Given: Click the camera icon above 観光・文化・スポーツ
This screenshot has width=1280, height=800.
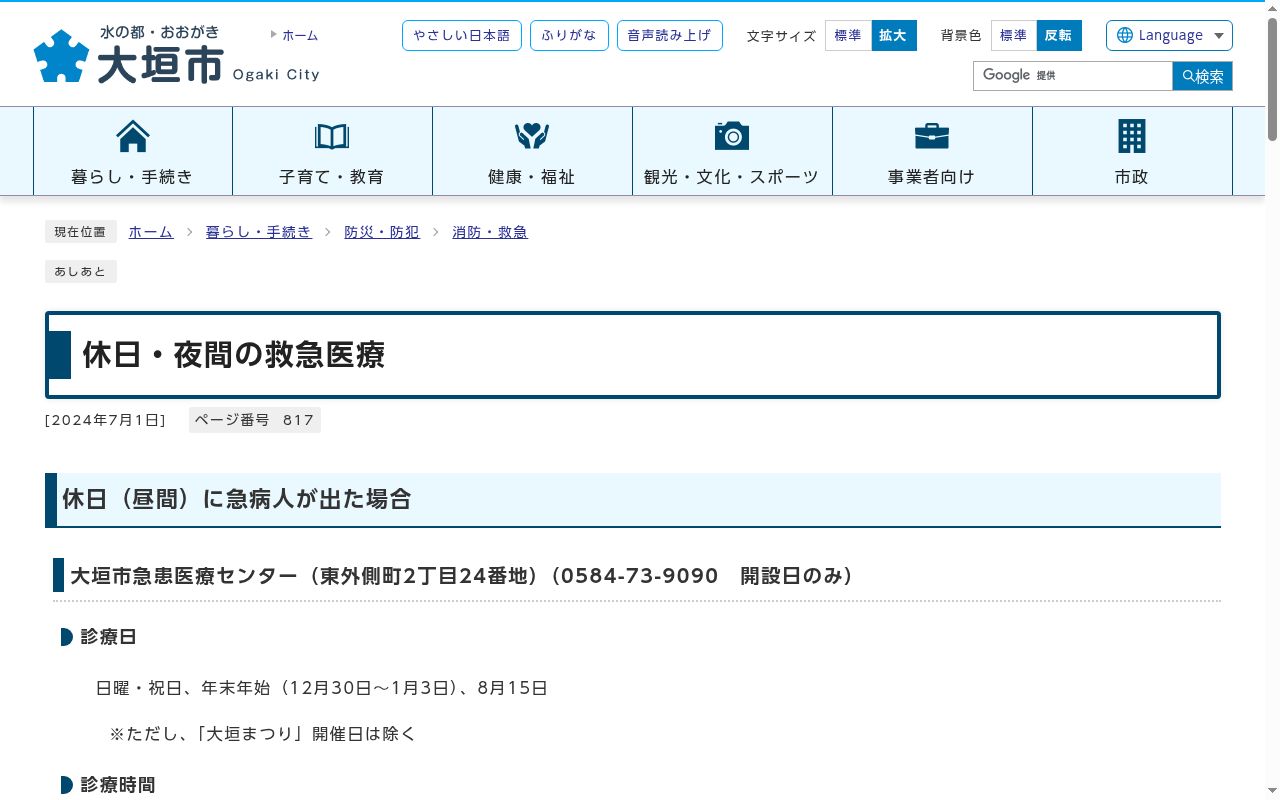Looking at the screenshot, I should tap(732, 135).
